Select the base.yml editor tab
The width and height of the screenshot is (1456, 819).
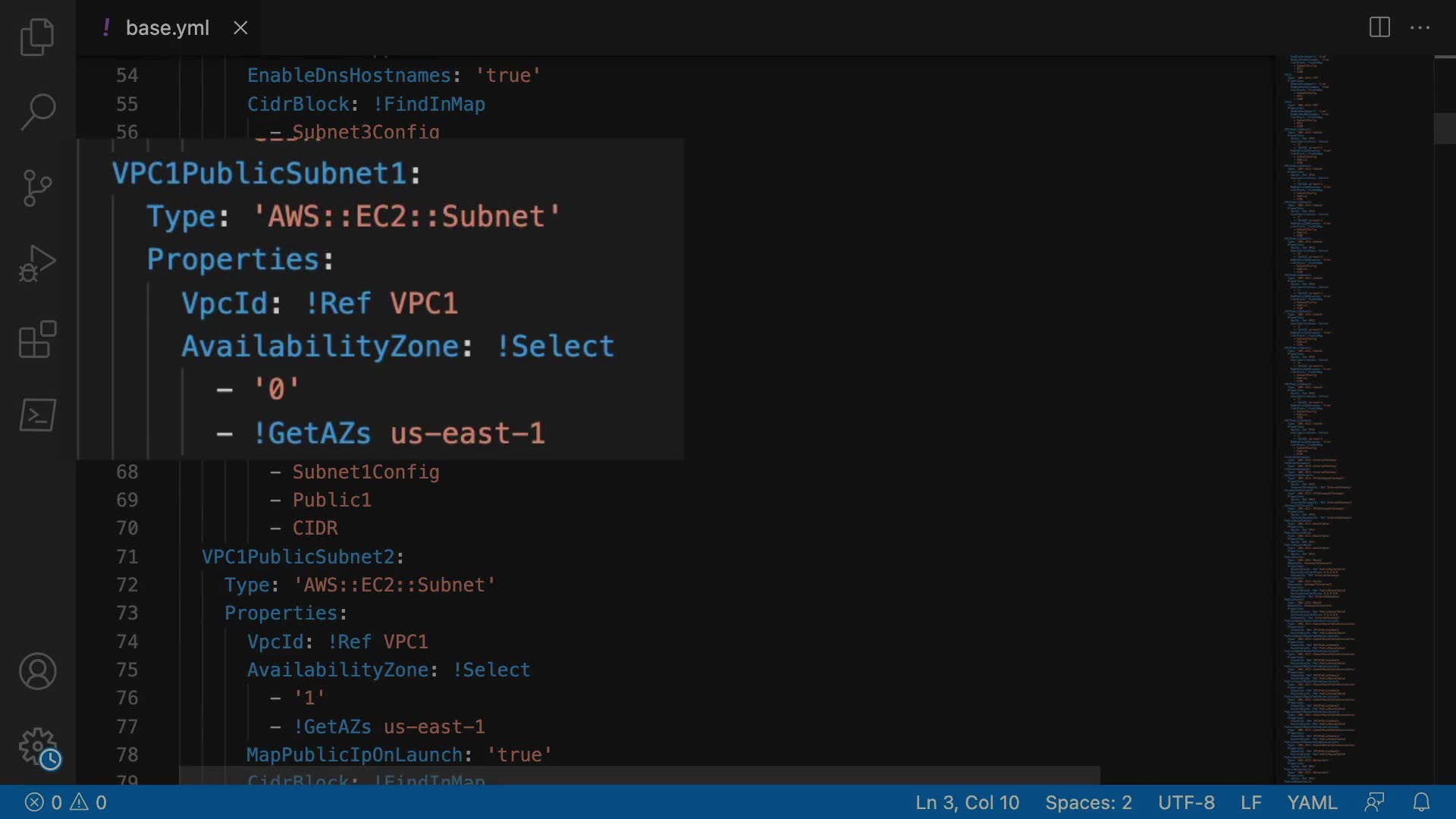[x=167, y=28]
